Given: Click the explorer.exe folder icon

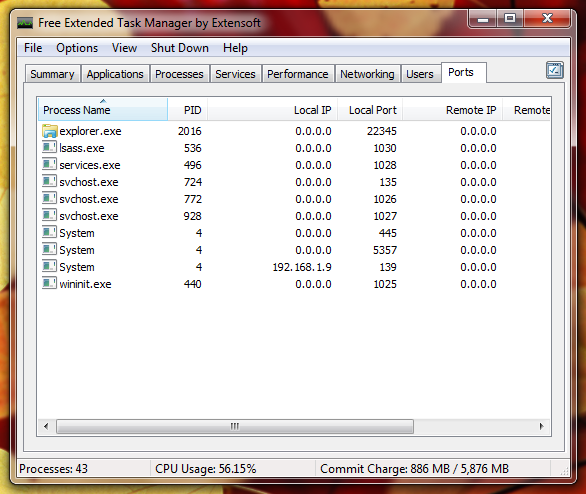Looking at the screenshot, I should (49, 131).
